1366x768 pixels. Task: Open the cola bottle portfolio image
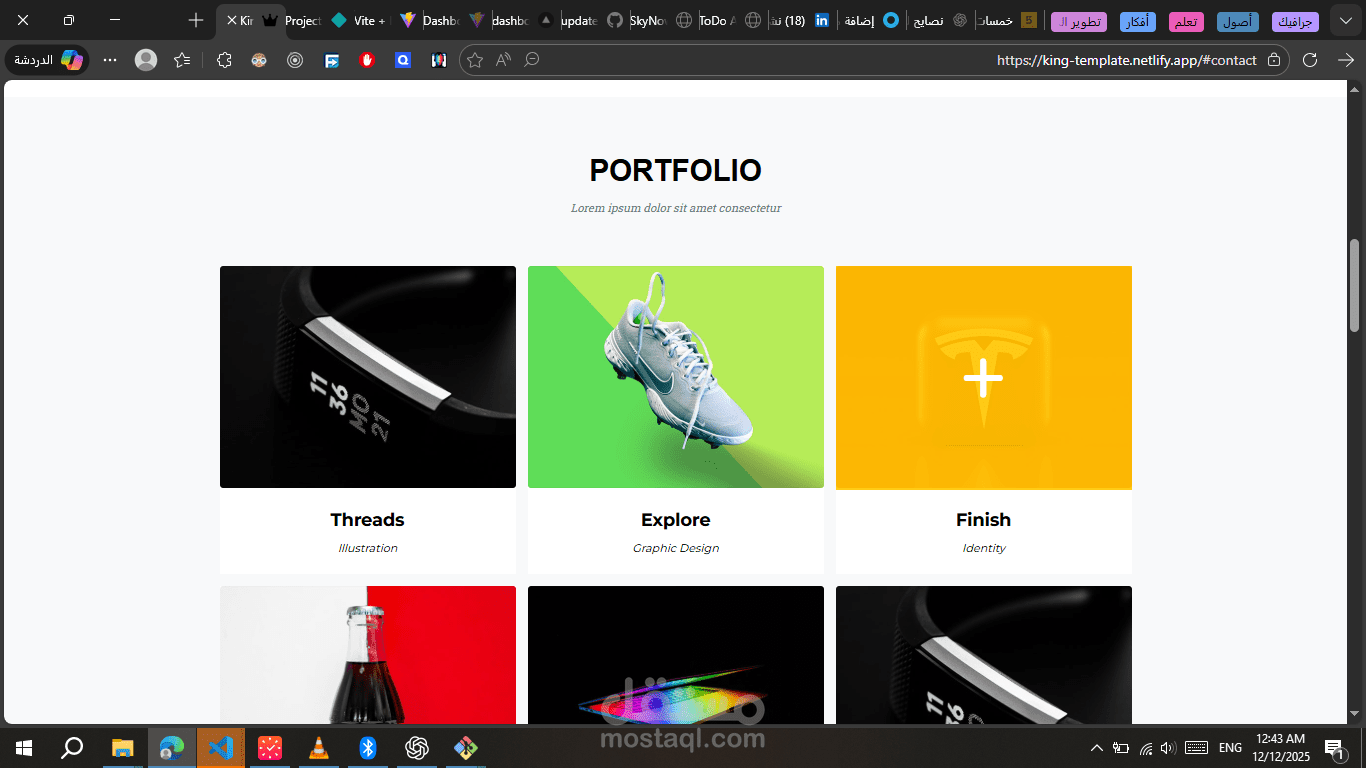[x=368, y=655]
